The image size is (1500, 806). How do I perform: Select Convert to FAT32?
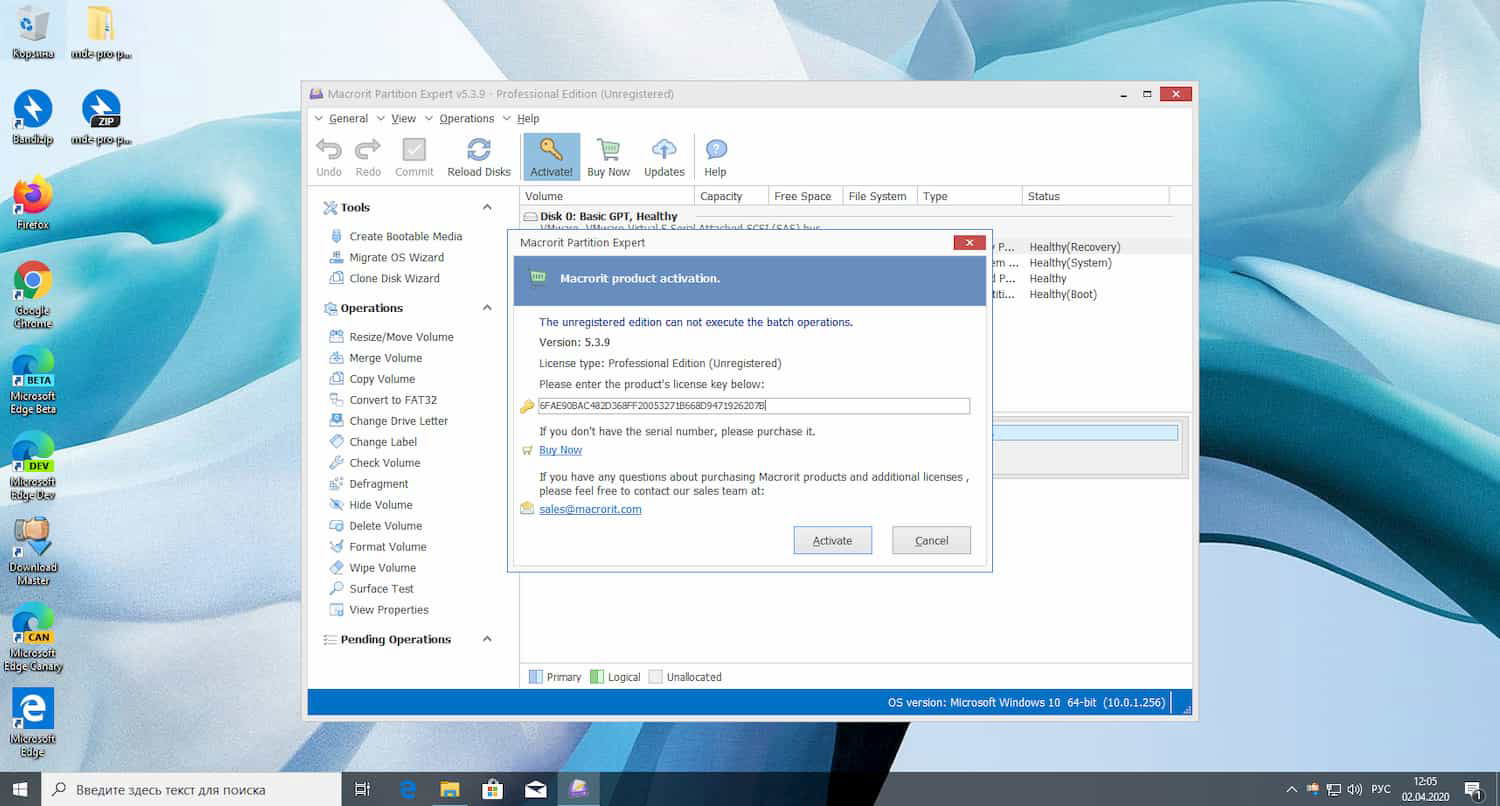tap(393, 400)
